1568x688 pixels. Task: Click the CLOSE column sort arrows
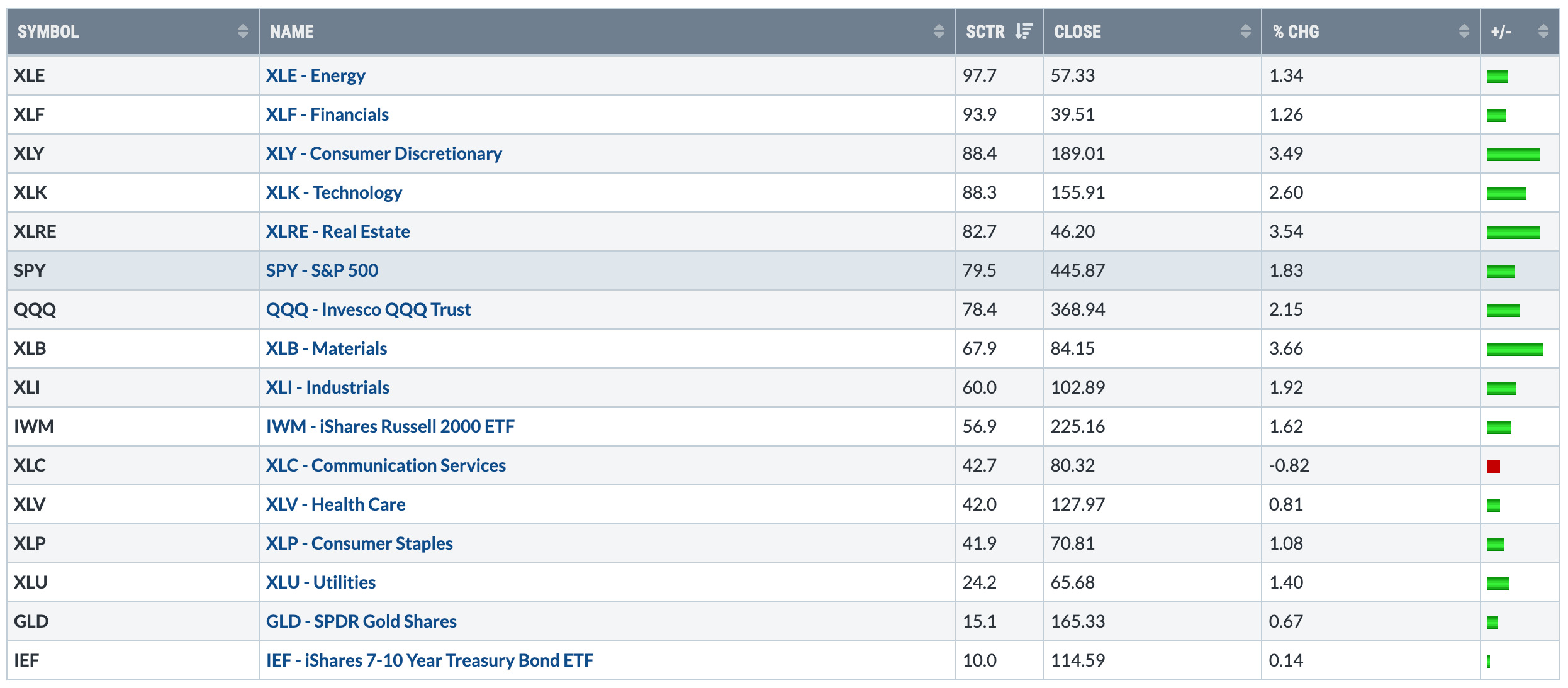coord(1245,31)
